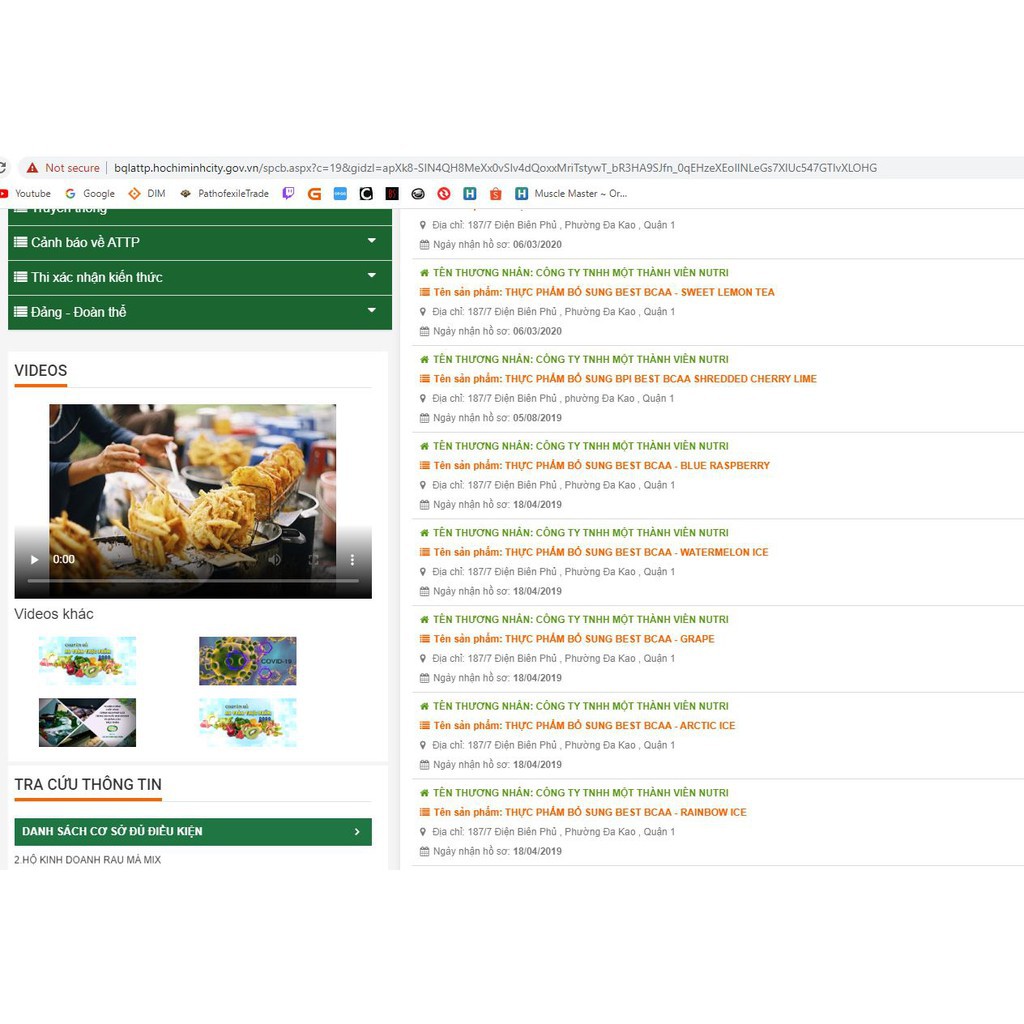The height and width of the screenshot is (1024, 1024).
Task: Expand the Cảnh báo về ATTP menu
Action: (x=372, y=241)
